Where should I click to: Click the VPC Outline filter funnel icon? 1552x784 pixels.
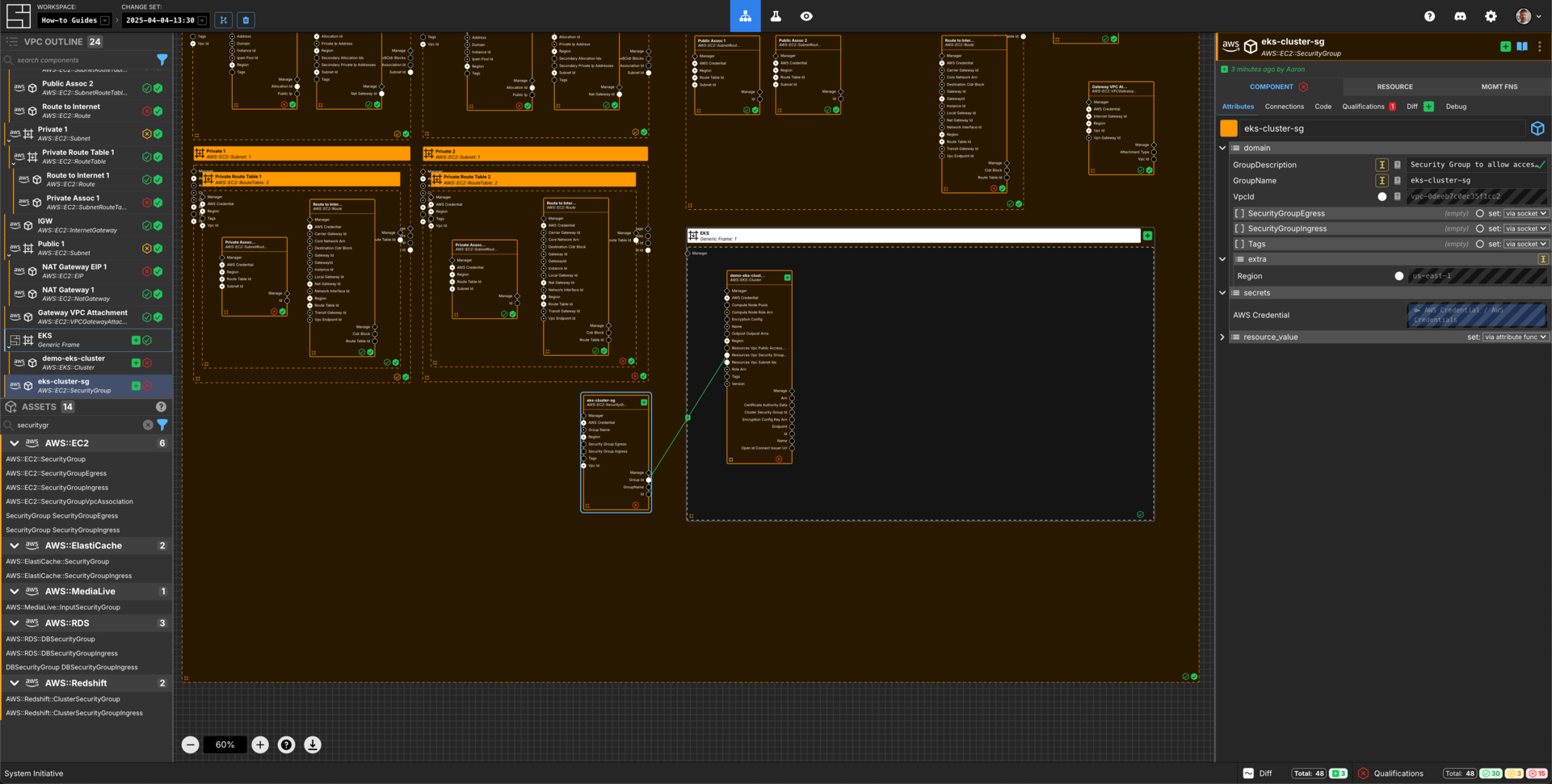162,60
